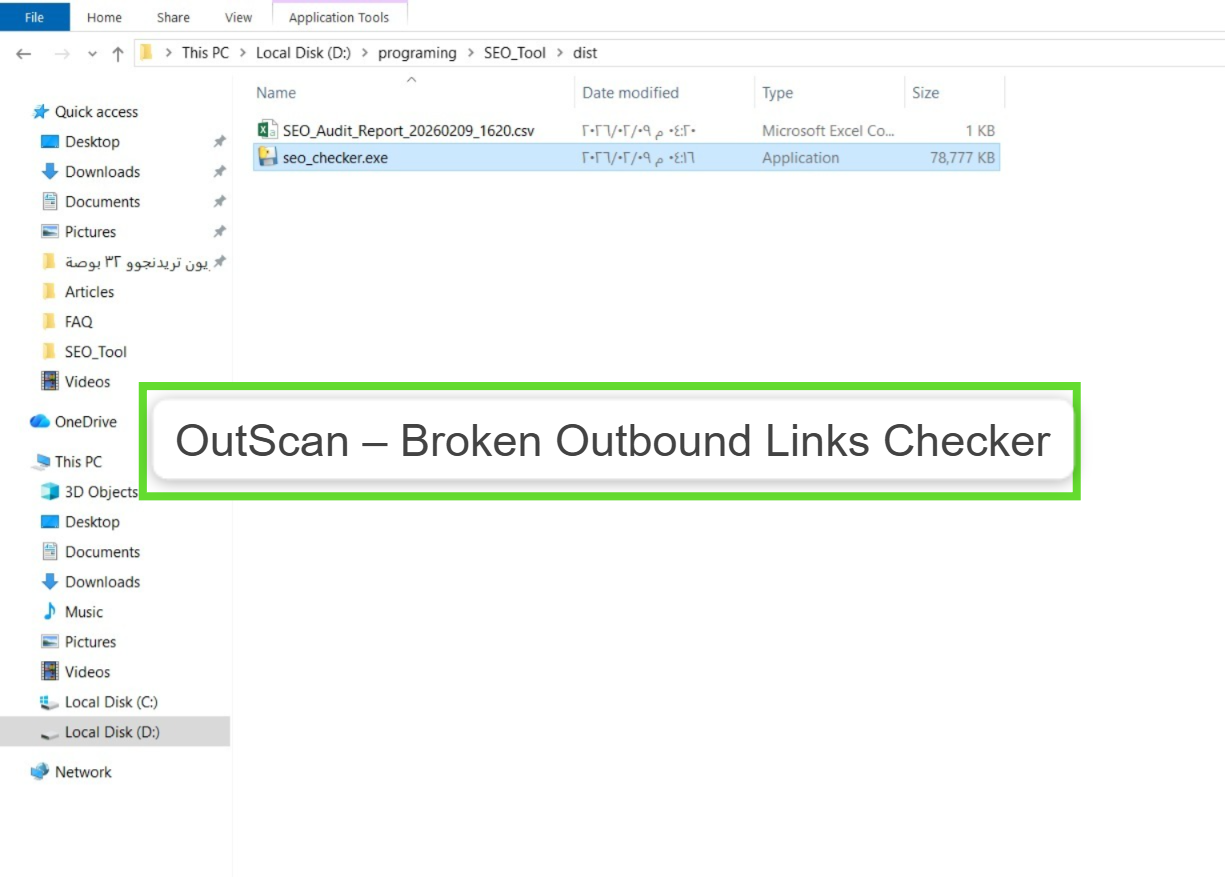The image size is (1225, 877).
Task: Launch the seo_checker.exe application
Action: click(330, 157)
